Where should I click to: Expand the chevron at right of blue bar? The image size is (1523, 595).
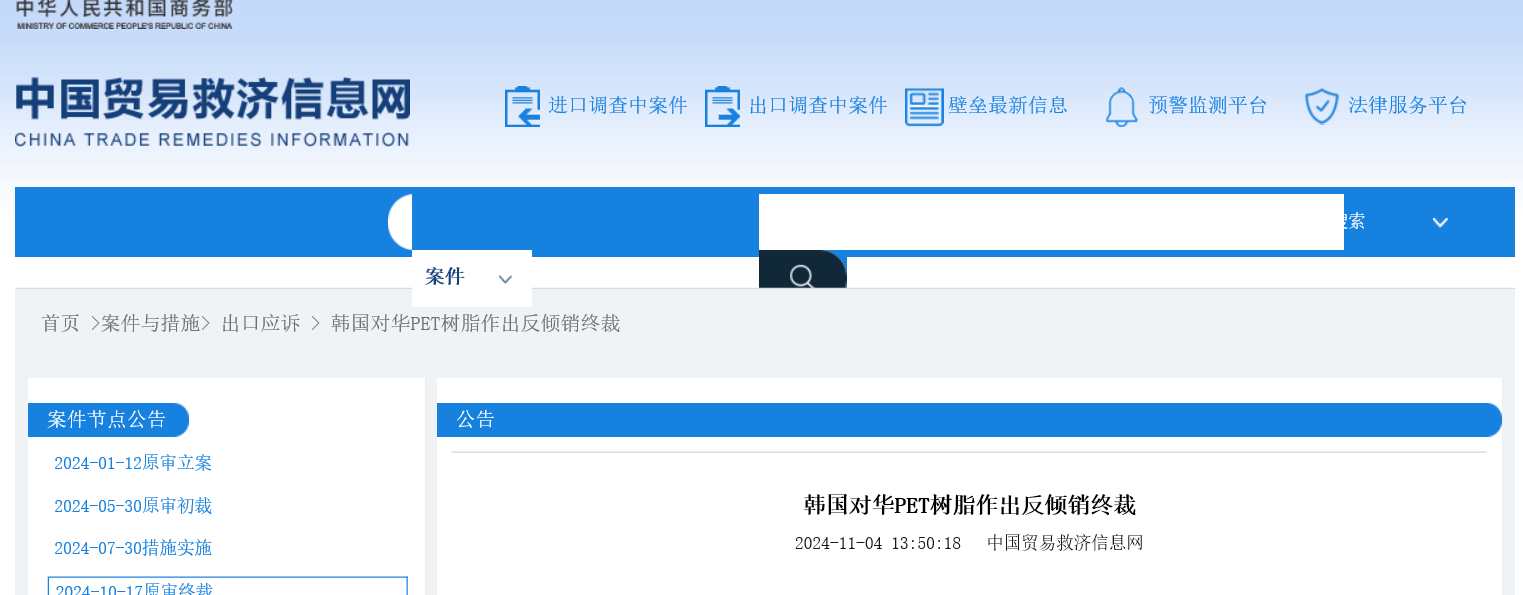[1440, 222]
